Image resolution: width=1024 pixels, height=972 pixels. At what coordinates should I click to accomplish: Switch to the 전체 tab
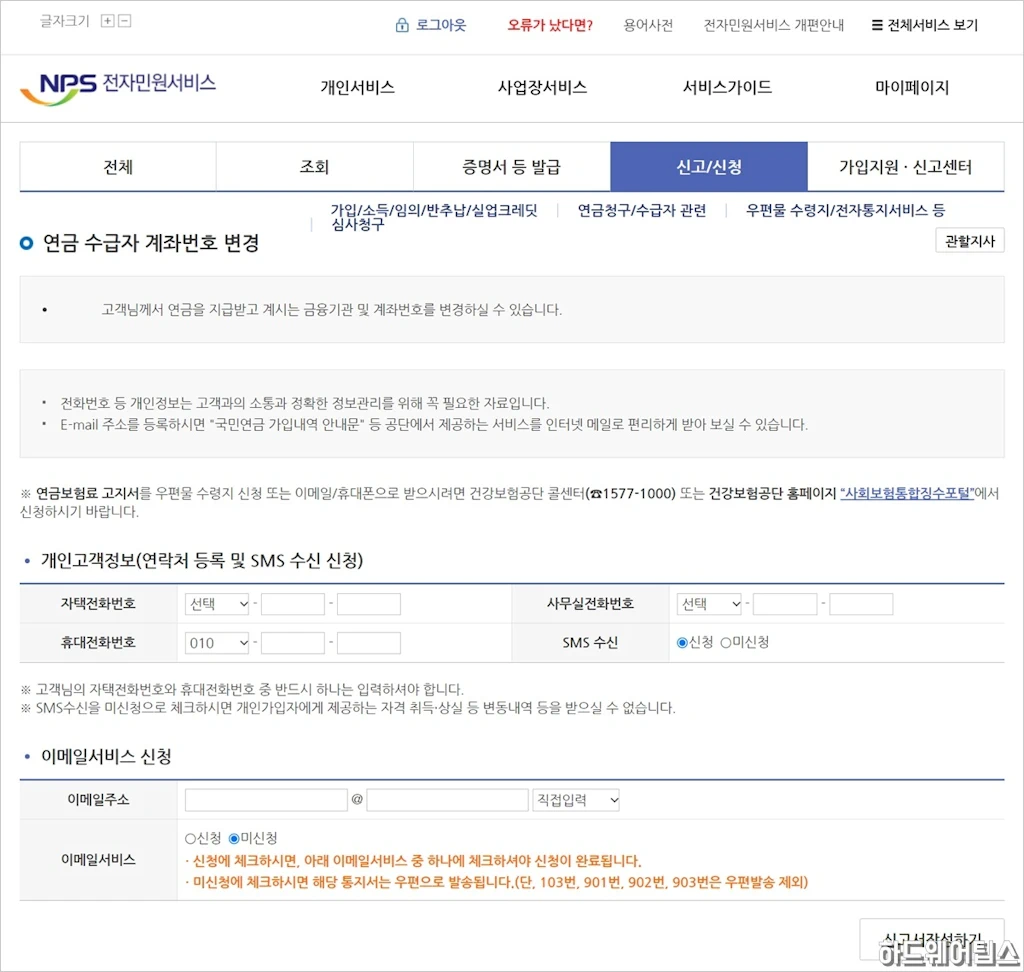118,167
